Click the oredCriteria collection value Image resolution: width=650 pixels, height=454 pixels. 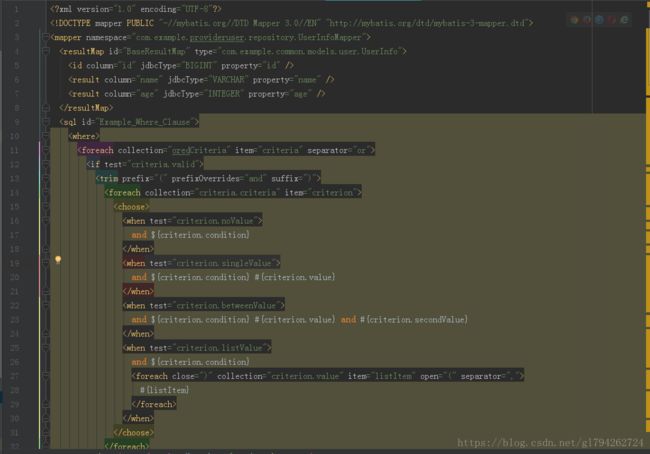pos(199,150)
